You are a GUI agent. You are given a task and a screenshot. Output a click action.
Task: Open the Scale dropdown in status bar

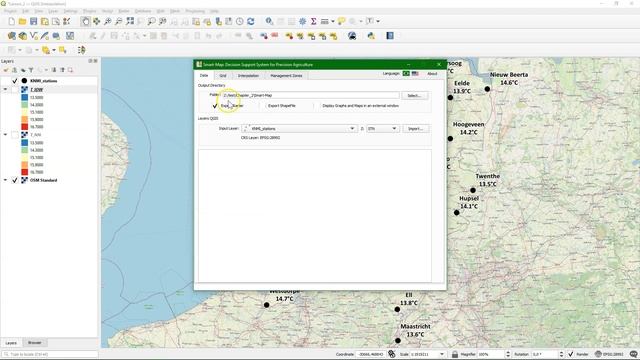tap(442, 354)
